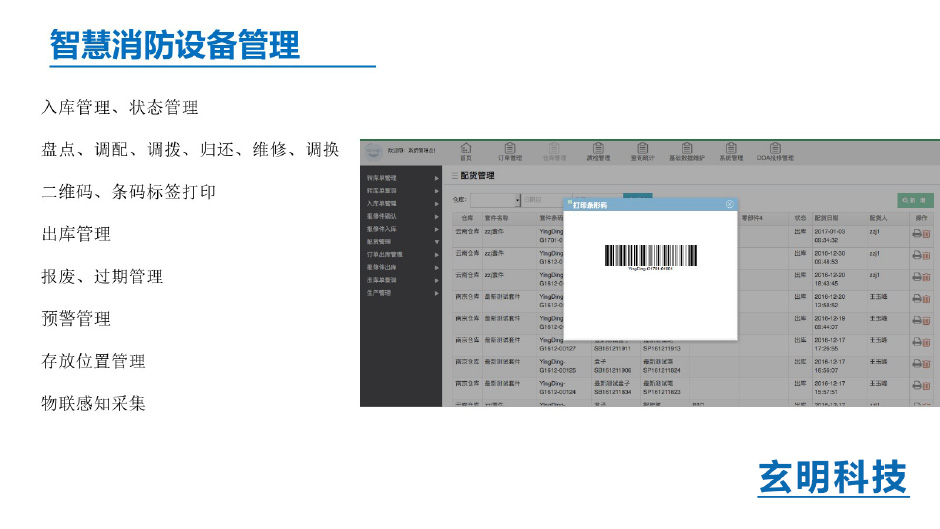This screenshot has height=529, width=940.
Task: Print the row dated 2016-12-30
Action: [915, 255]
